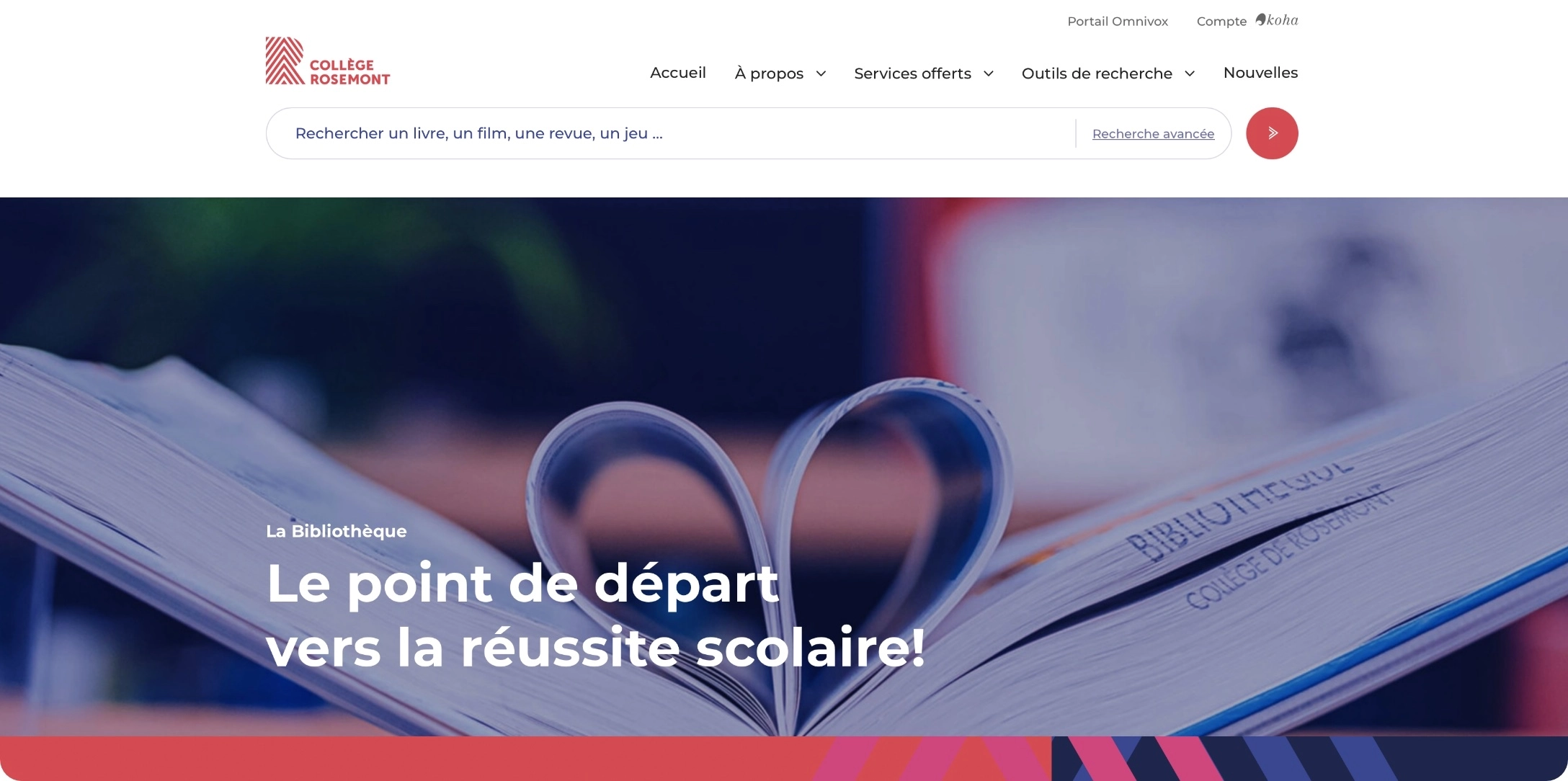Open the Recherche avancée link
This screenshot has width=1568, height=781.
click(1153, 134)
